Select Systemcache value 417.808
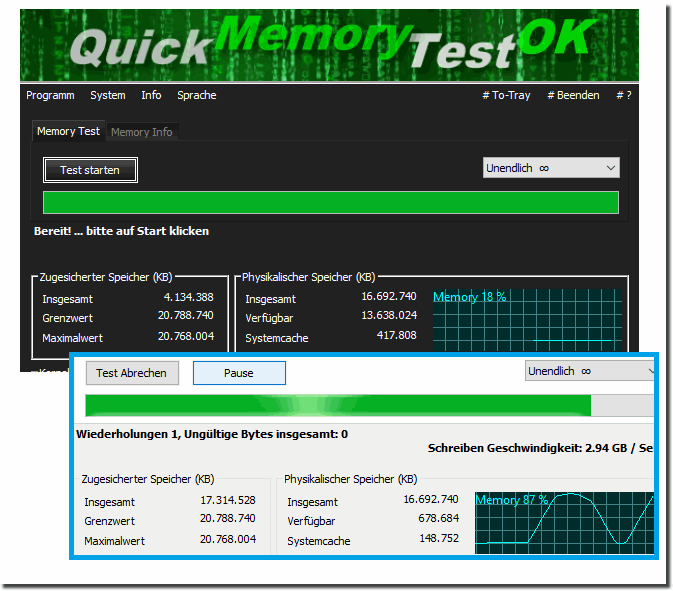 coord(397,335)
